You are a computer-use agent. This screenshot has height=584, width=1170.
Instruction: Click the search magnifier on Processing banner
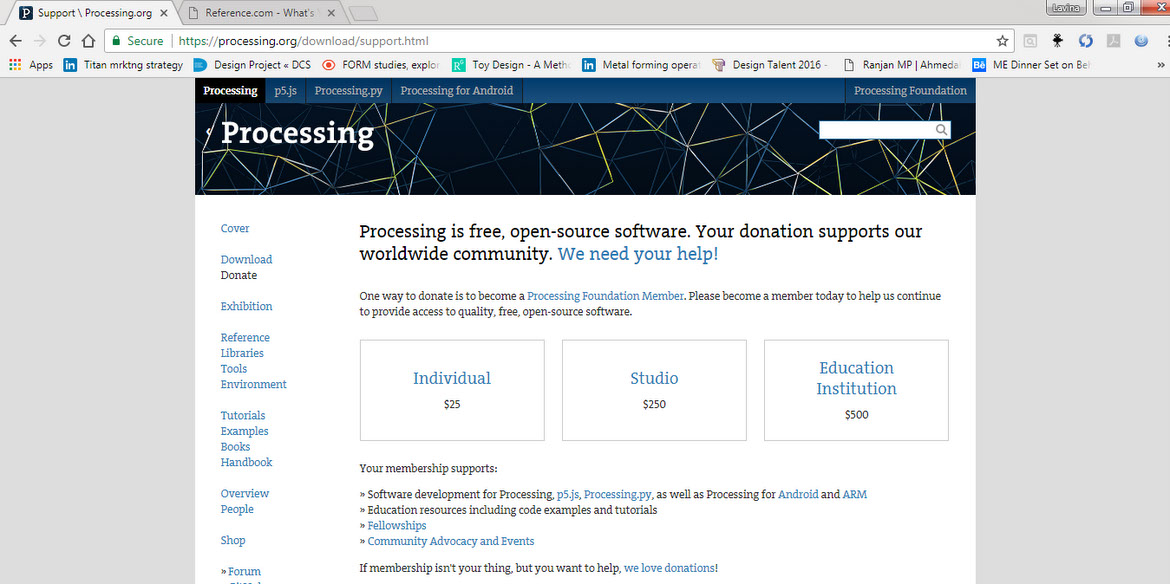[942, 130]
